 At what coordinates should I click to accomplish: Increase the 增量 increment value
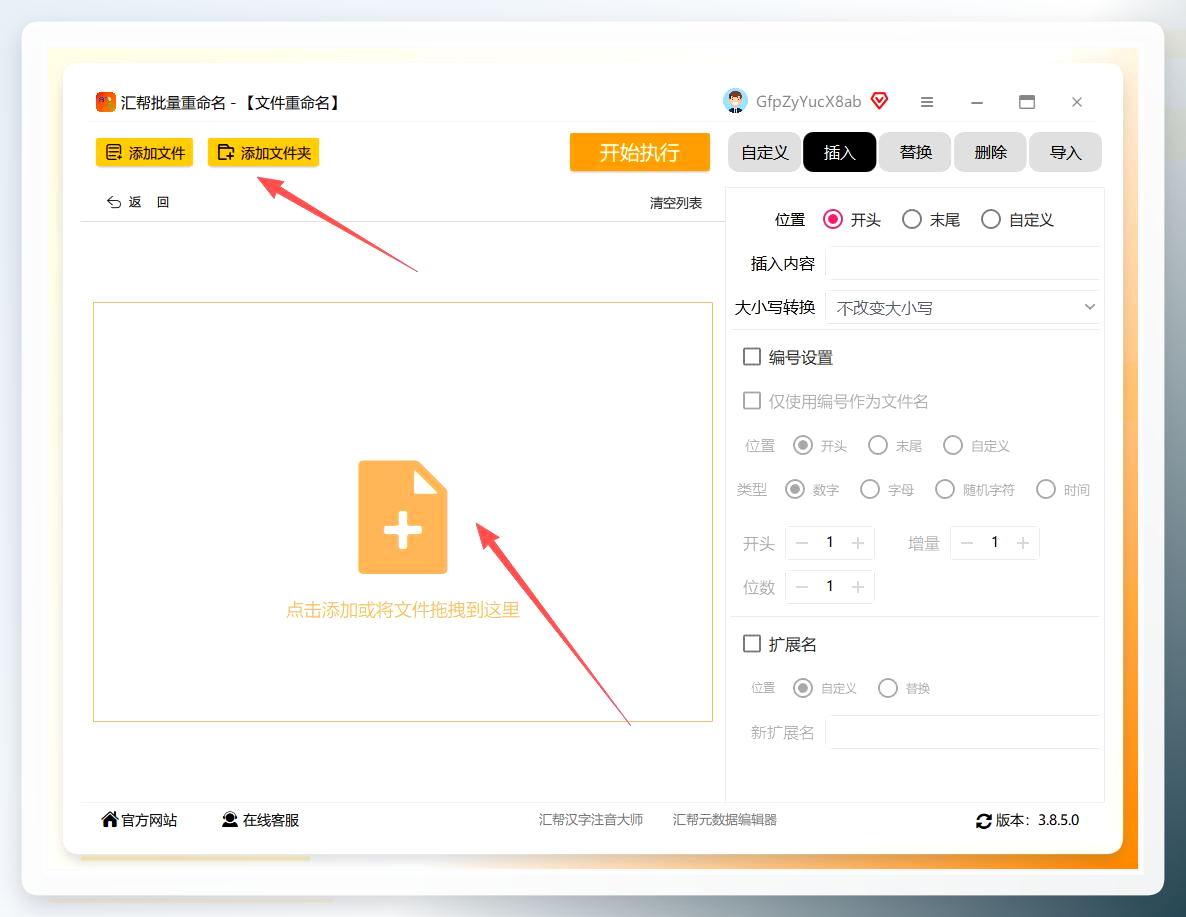1023,543
